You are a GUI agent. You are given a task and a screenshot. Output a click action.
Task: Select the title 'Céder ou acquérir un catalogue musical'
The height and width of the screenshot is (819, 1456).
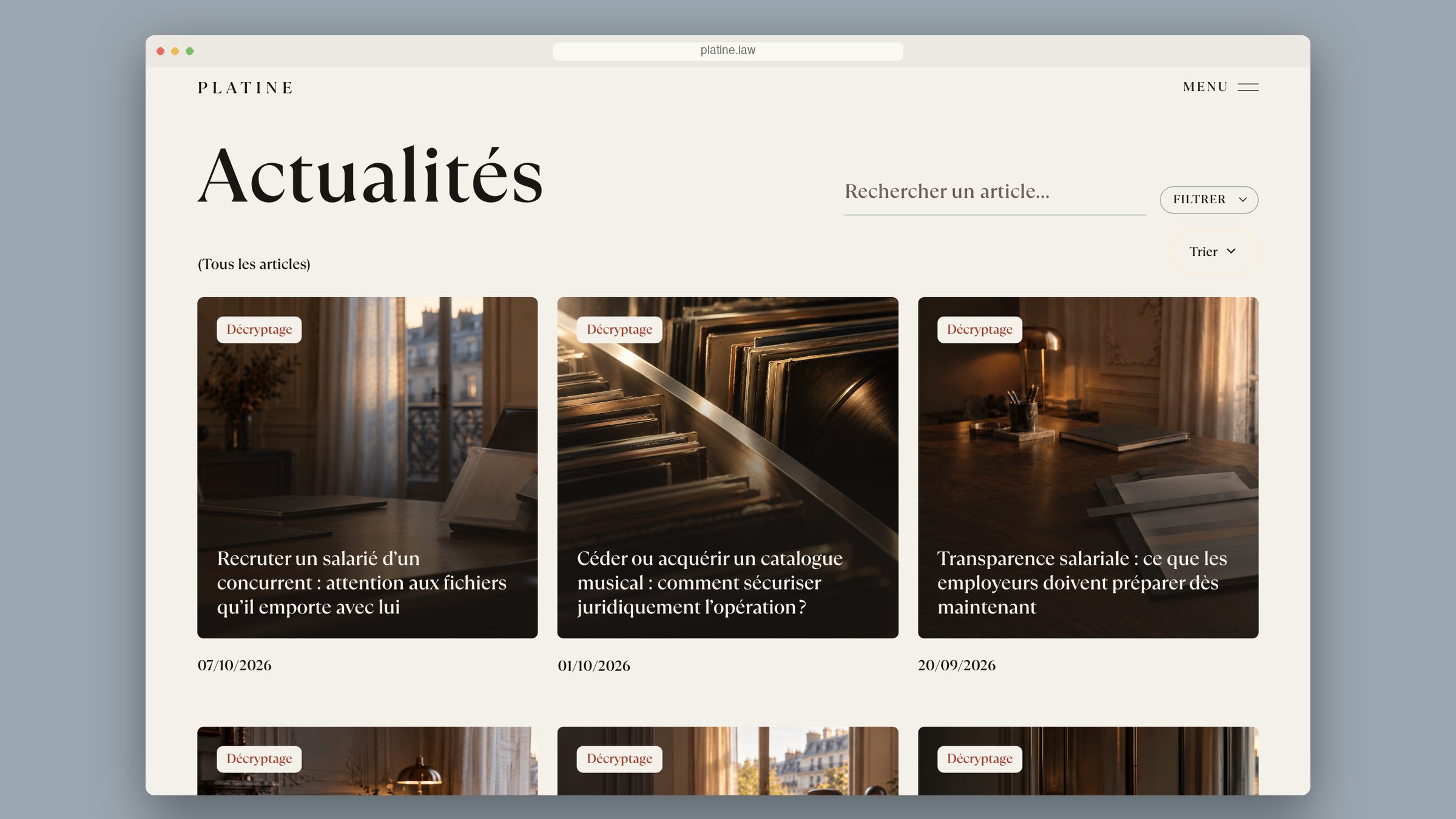tap(710, 582)
